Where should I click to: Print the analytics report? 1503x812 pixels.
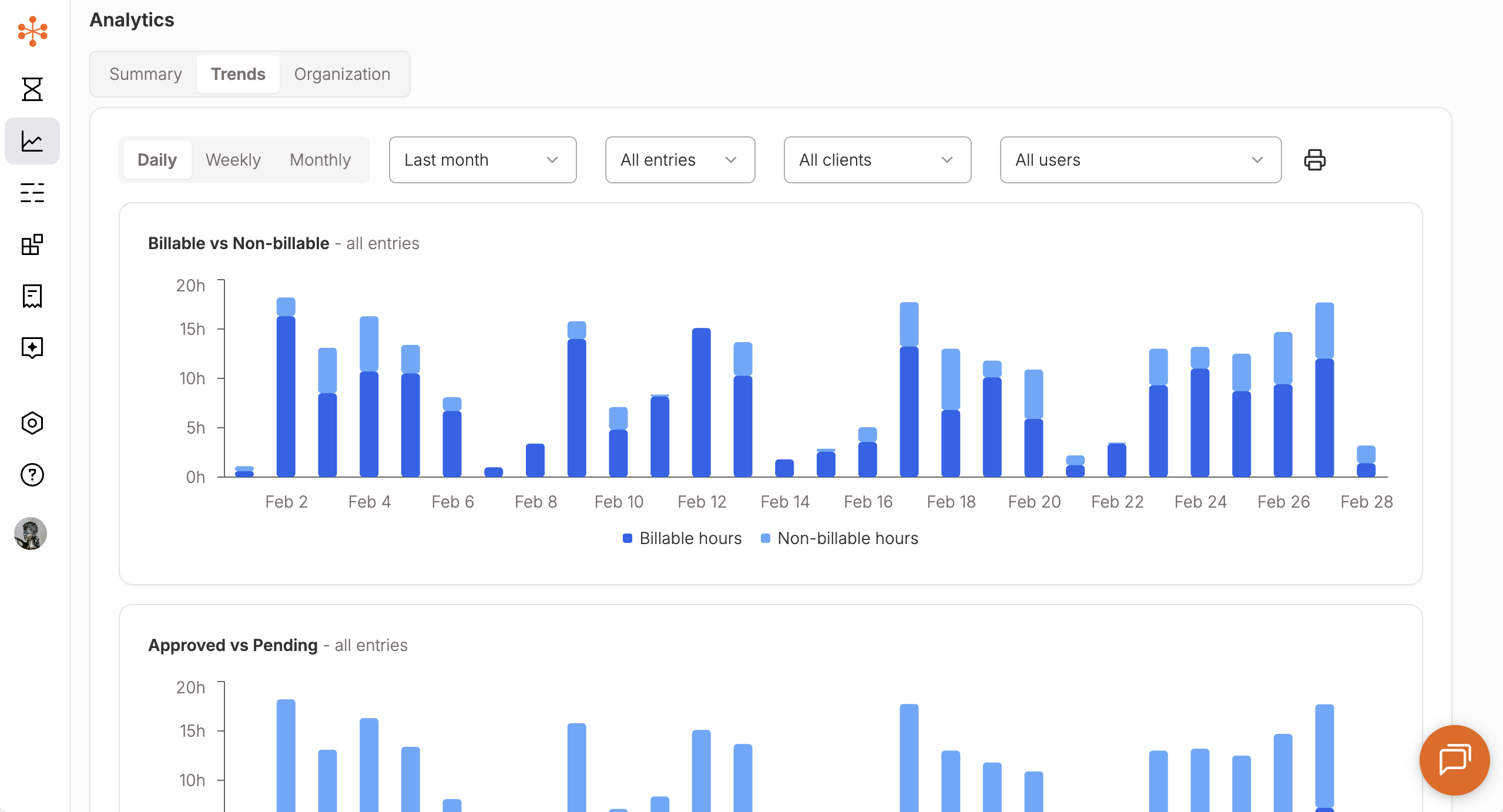(x=1314, y=160)
